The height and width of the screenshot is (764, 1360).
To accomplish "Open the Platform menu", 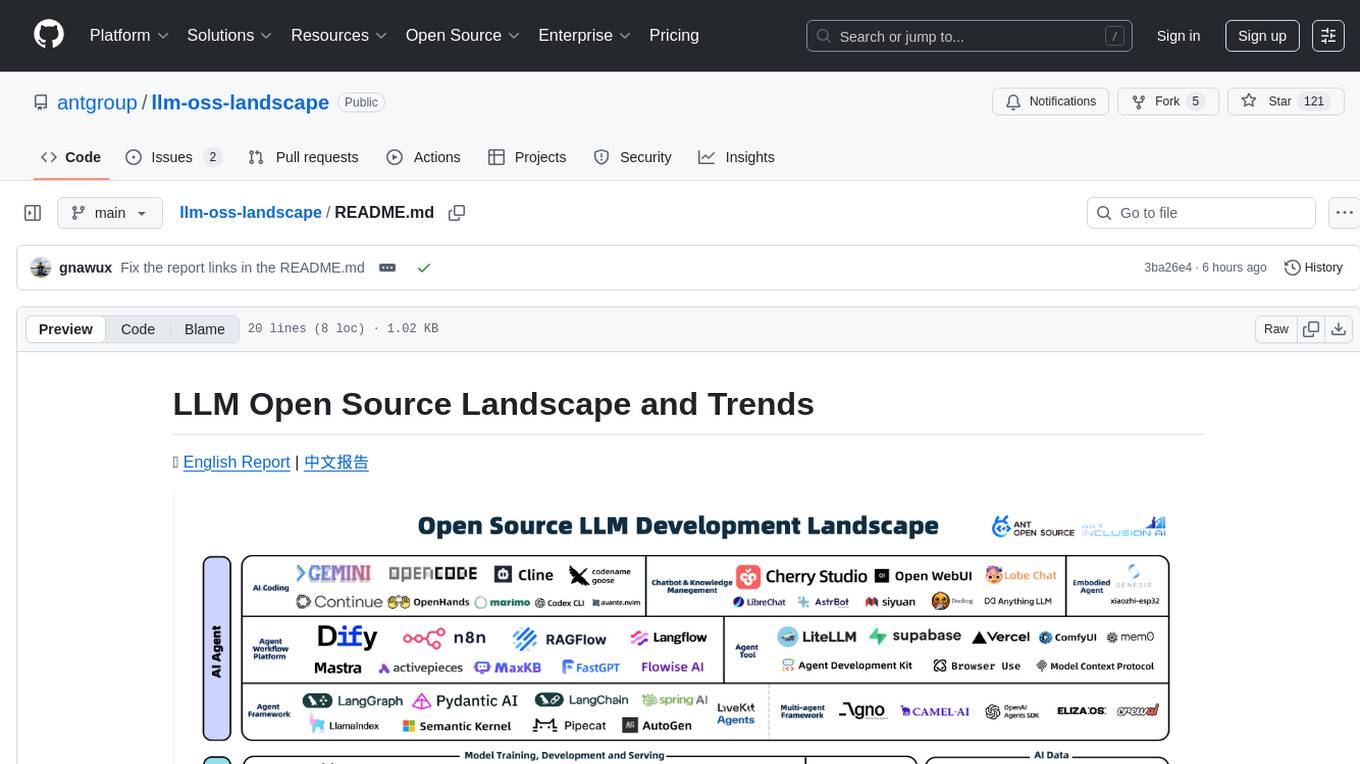I will (x=129, y=35).
